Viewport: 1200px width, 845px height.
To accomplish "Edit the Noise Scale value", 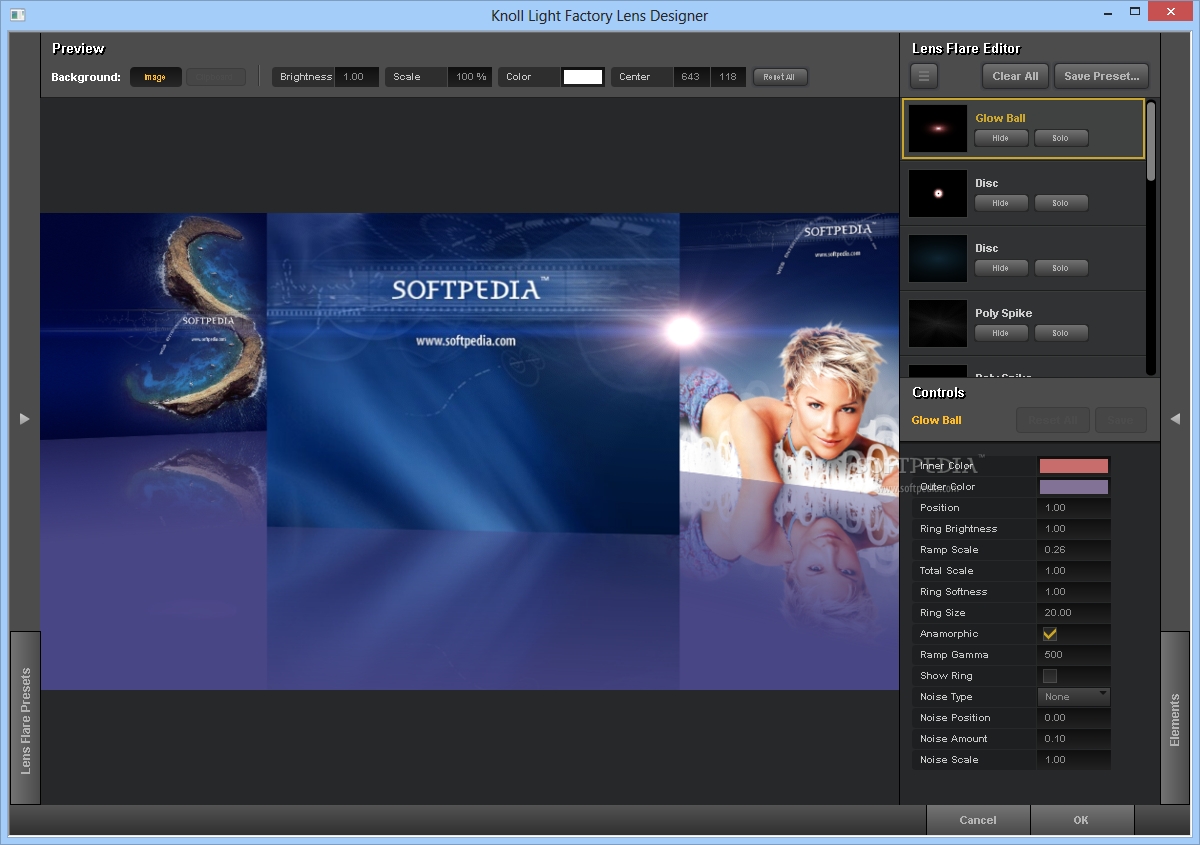I will [x=1074, y=760].
